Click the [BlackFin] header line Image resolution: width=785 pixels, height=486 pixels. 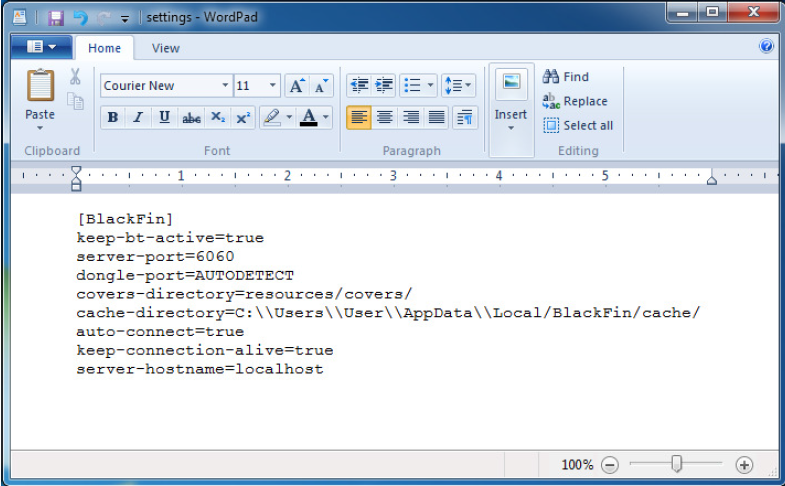(125, 219)
